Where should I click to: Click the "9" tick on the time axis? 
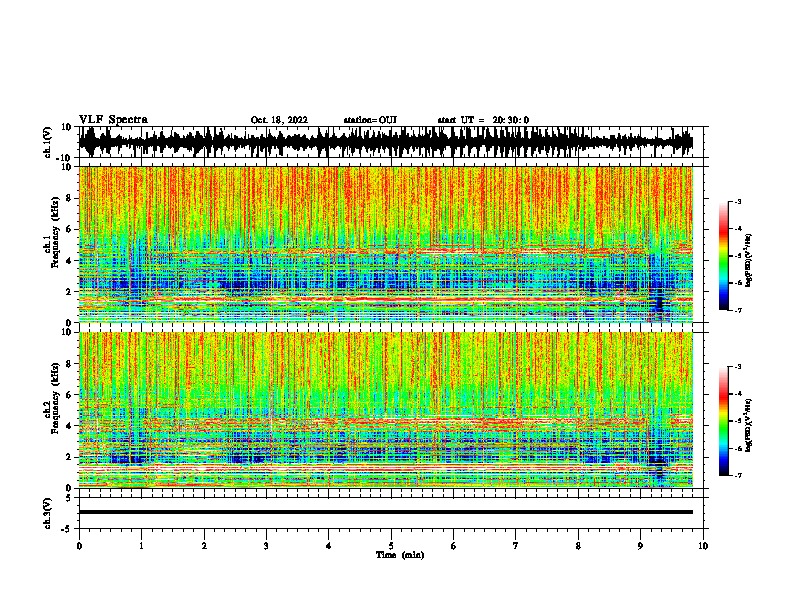640,546
